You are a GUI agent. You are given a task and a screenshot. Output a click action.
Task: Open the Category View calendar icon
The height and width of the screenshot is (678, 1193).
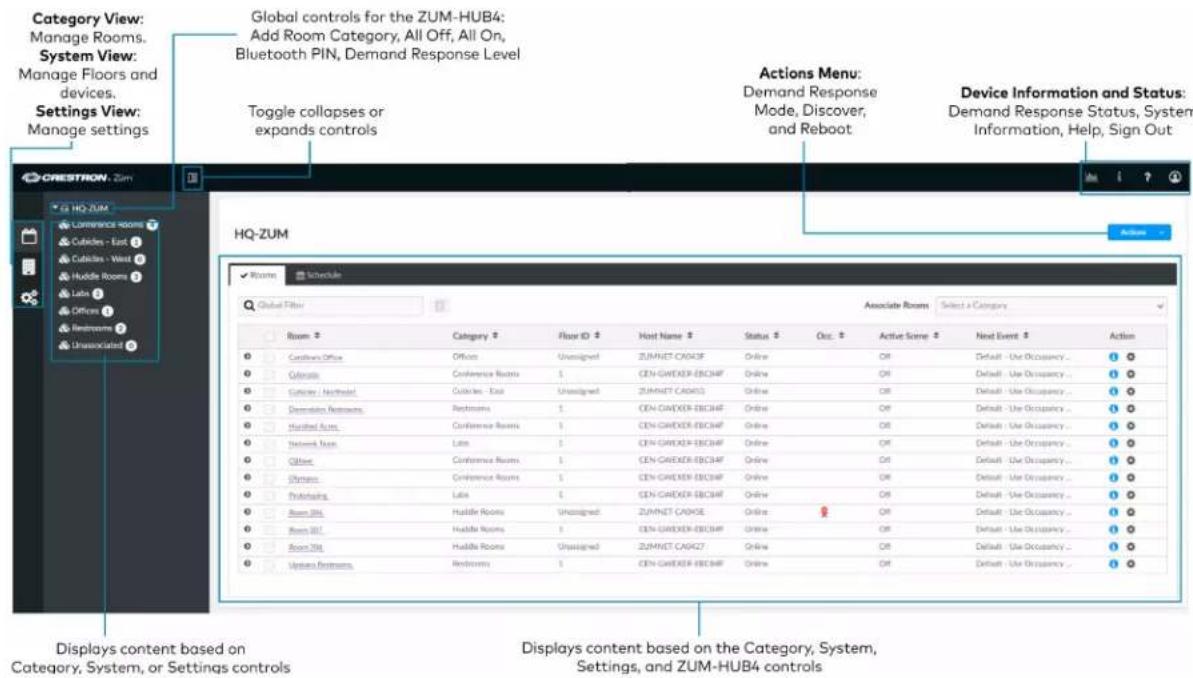pos(29,237)
